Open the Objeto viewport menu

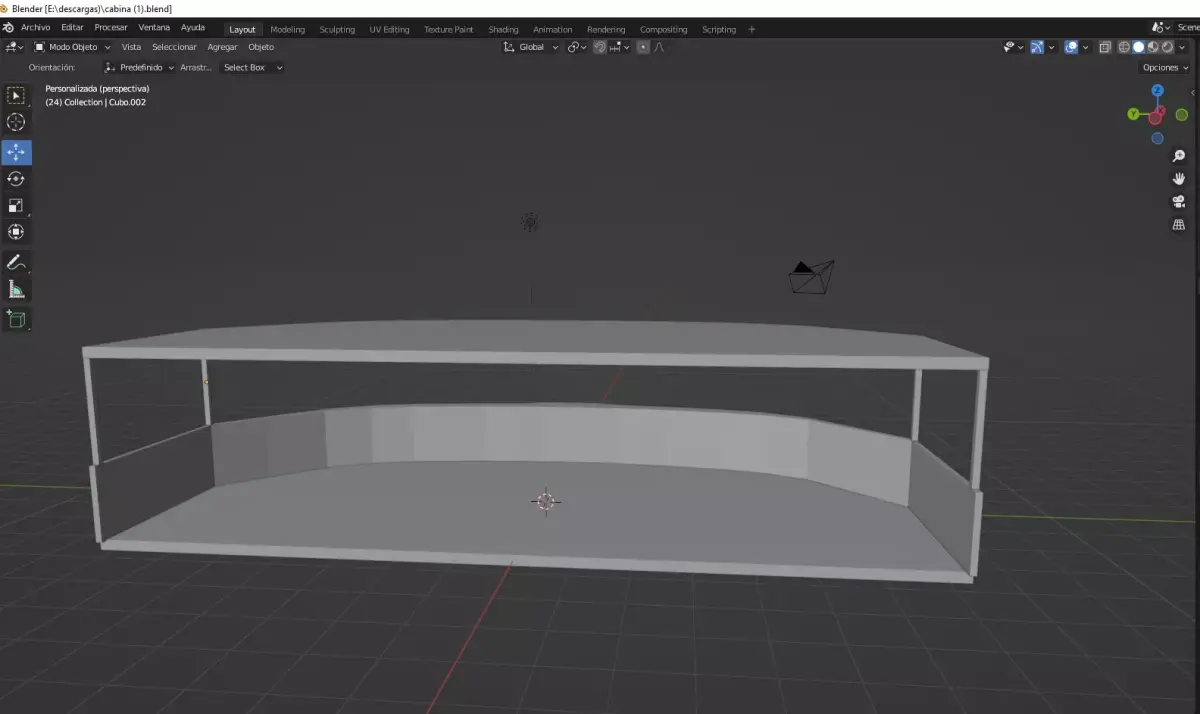[x=261, y=47]
